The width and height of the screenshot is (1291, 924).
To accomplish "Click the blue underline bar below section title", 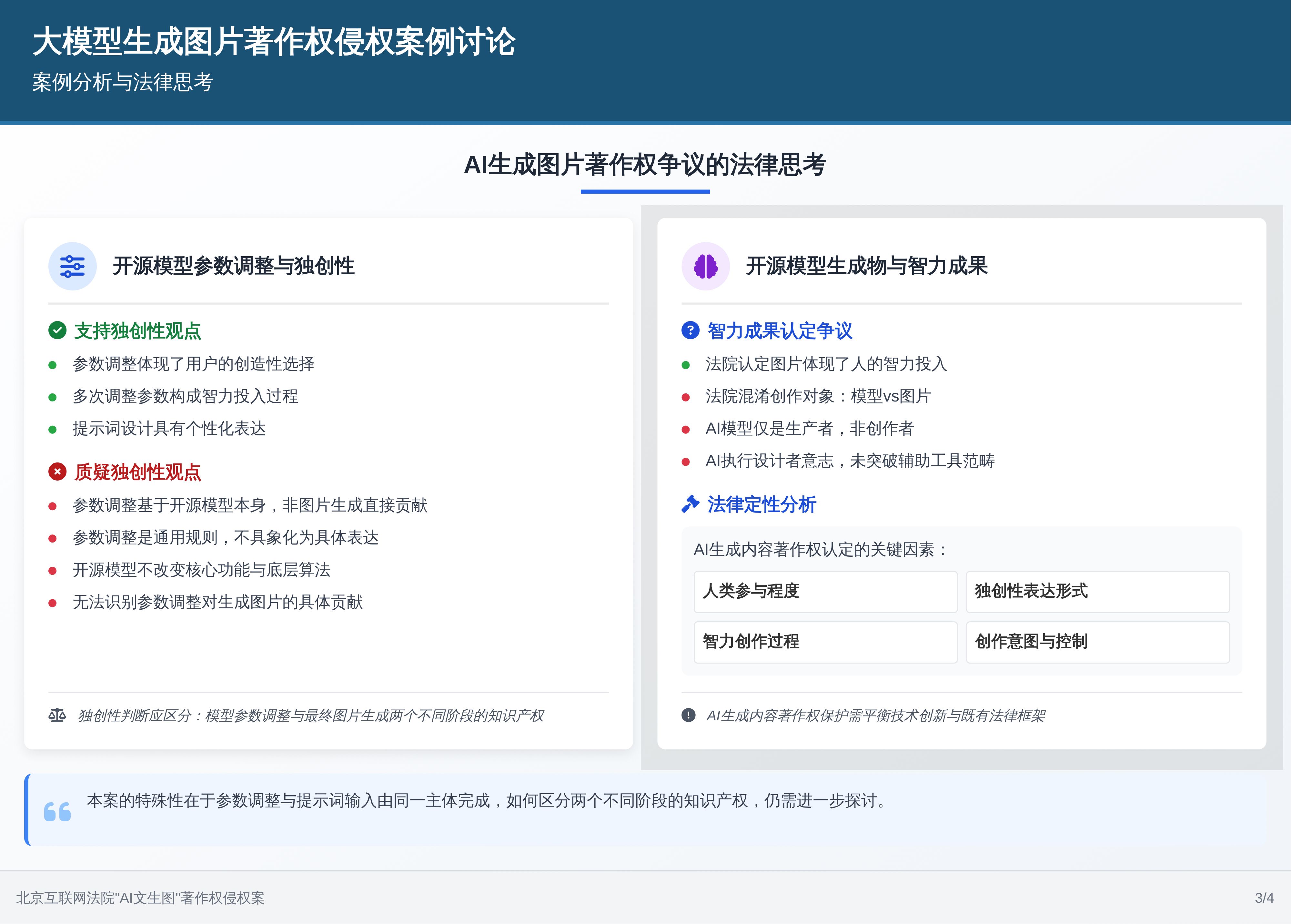I will coord(645,192).
